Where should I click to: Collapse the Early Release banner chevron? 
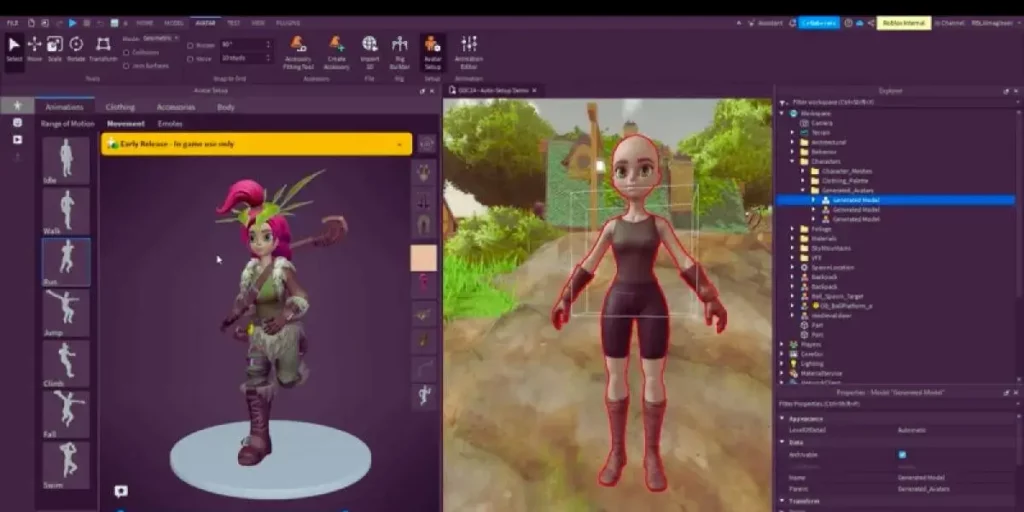tap(399, 144)
